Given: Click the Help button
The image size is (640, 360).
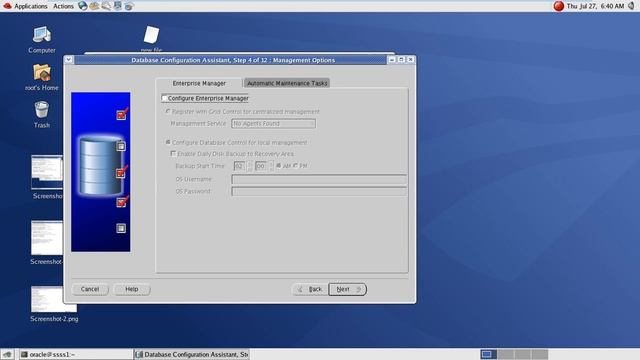Looking at the screenshot, I should (131, 289).
